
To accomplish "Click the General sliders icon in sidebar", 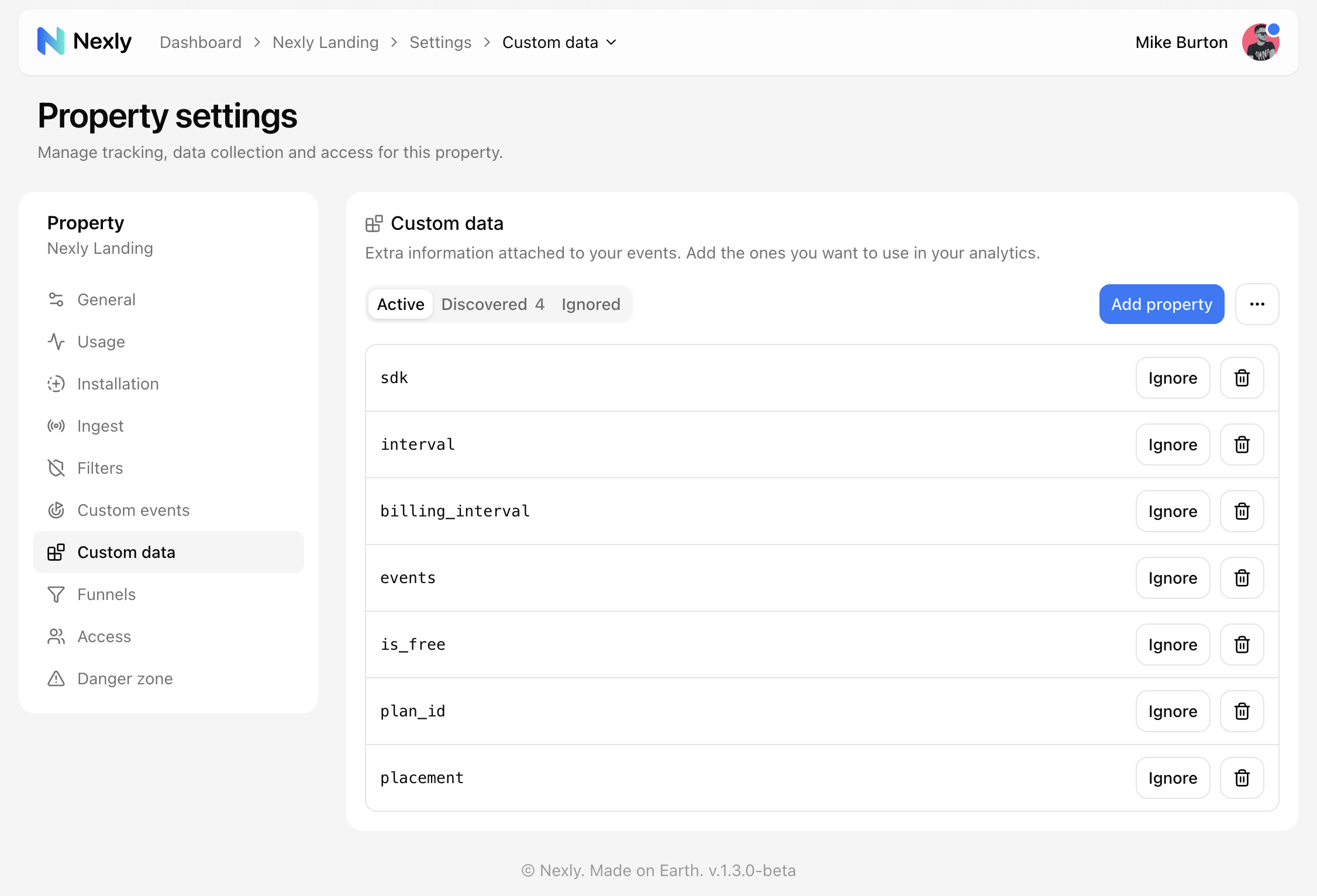I will pos(56,299).
